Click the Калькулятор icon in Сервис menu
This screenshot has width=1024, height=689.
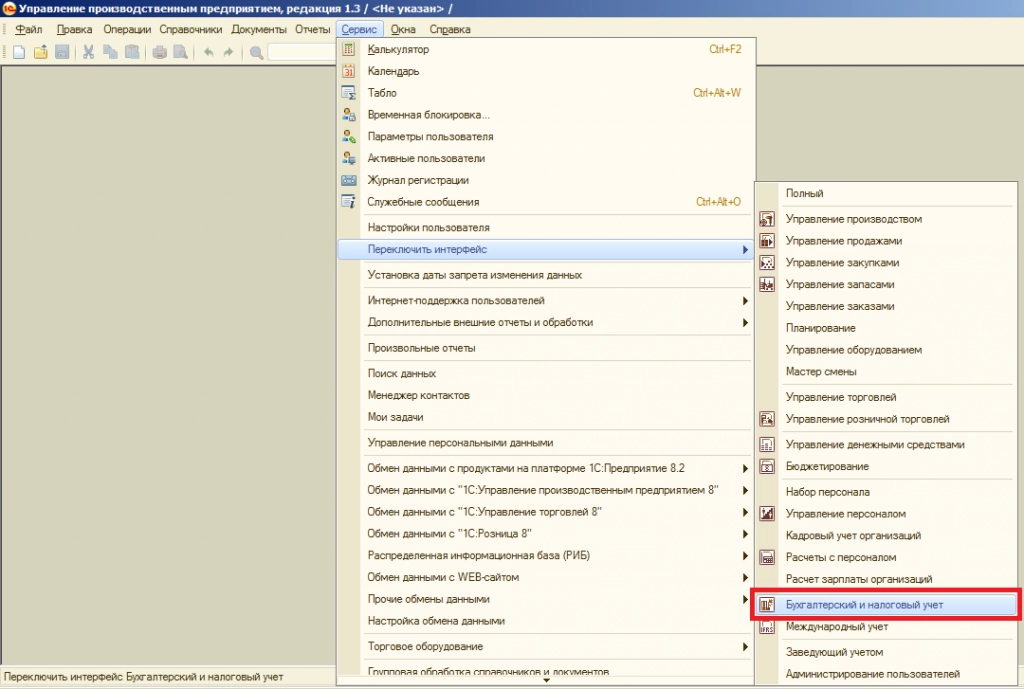click(x=349, y=49)
